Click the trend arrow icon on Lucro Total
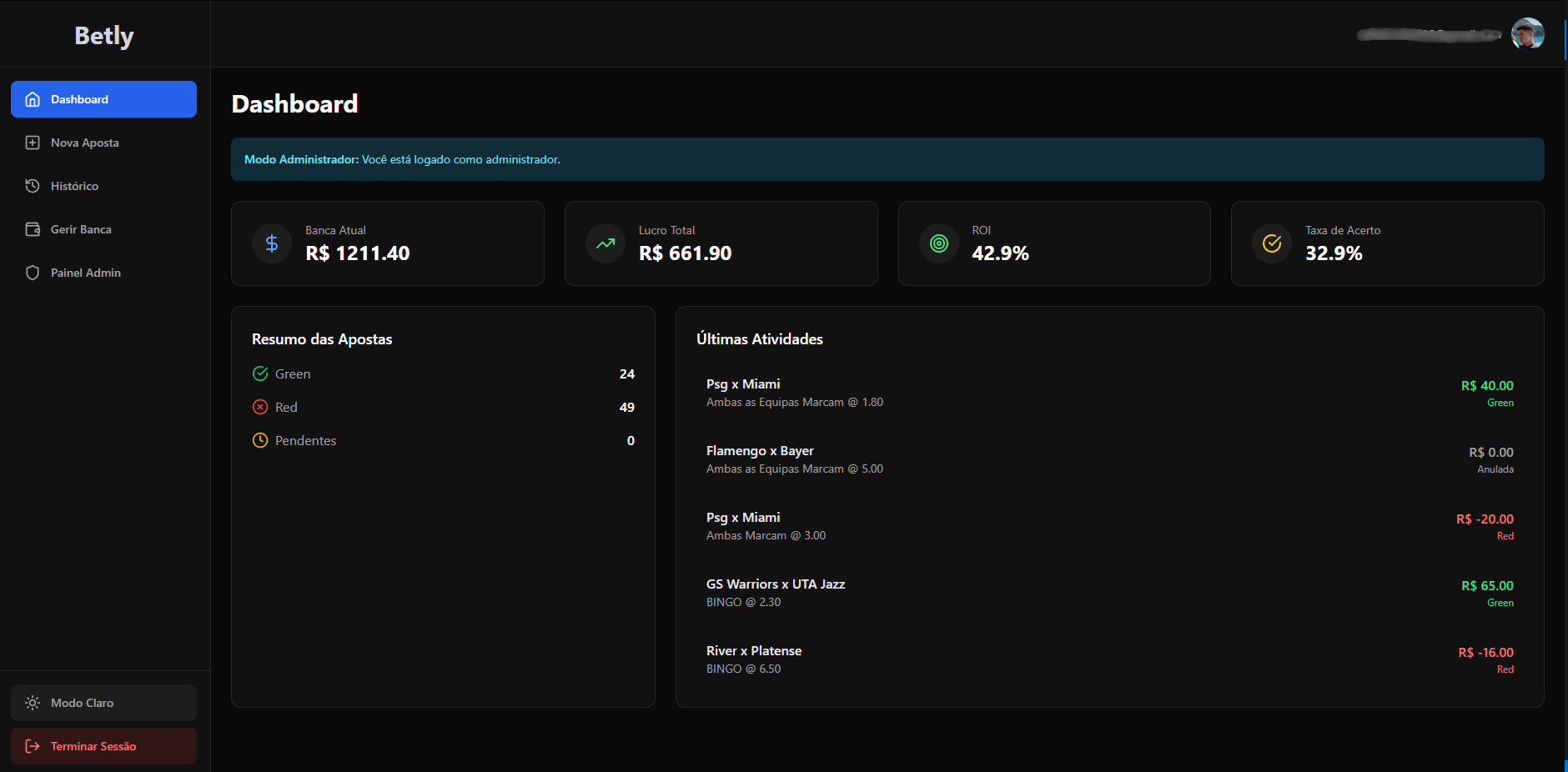 (x=605, y=243)
